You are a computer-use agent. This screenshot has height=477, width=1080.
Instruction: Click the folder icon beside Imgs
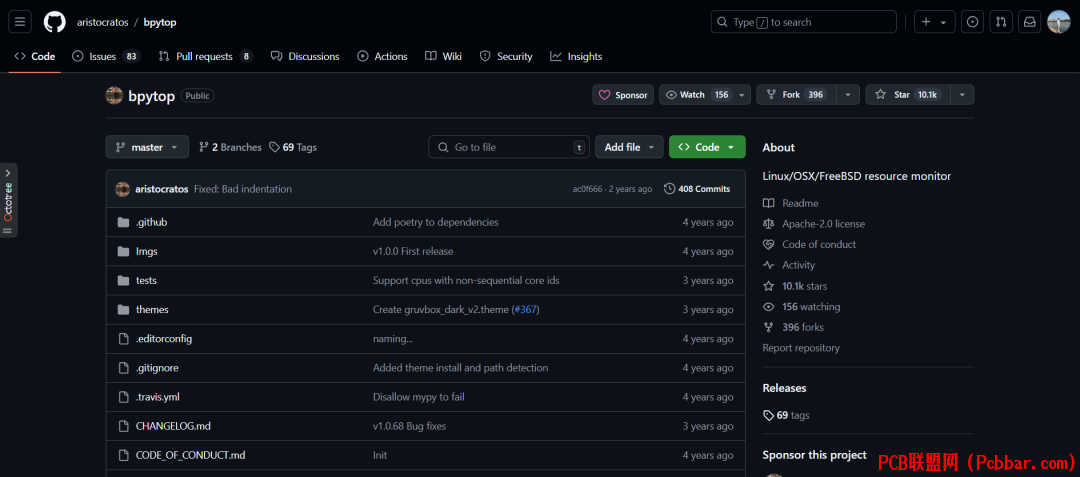click(x=123, y=251)
